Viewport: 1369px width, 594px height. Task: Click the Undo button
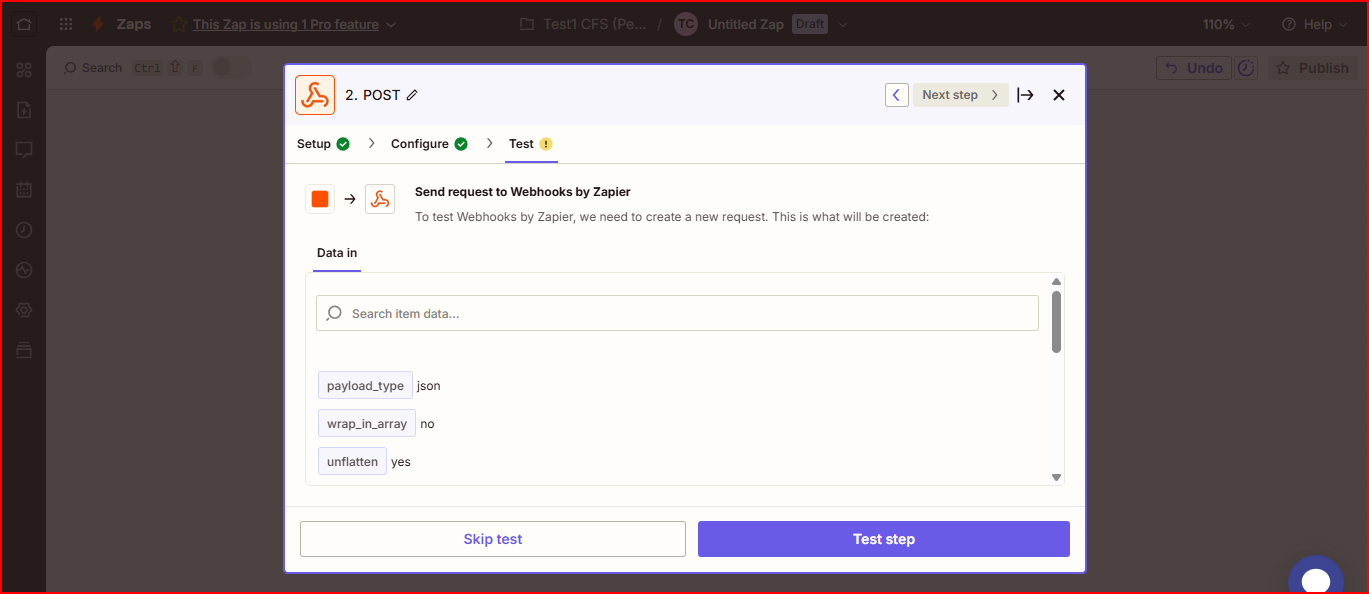tap(1194, 68)
